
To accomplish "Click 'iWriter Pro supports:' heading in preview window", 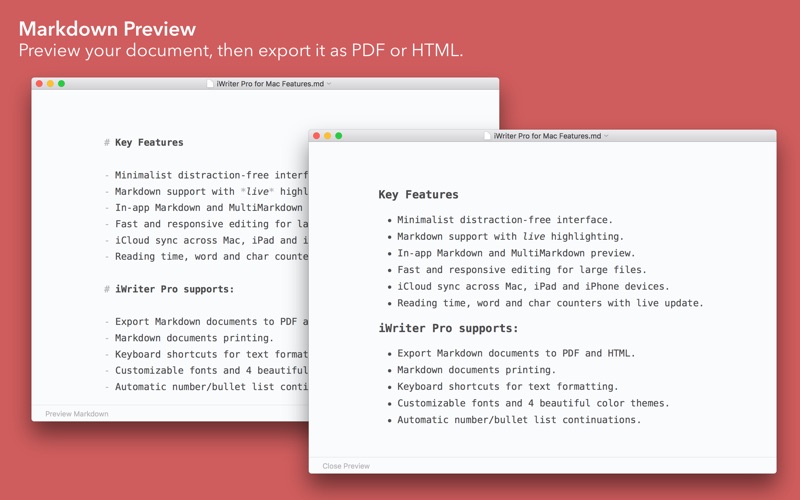I will (x=448, y=328).
